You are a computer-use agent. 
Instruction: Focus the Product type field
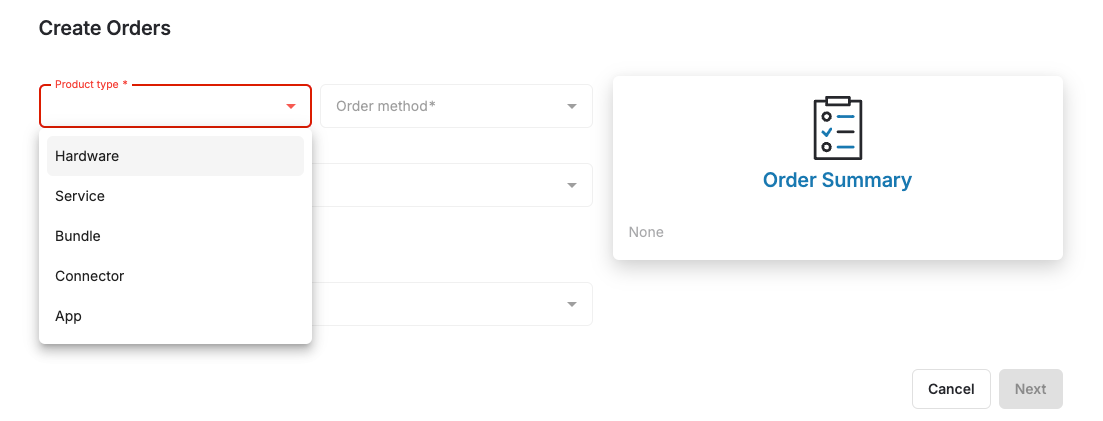coord(175,106)
